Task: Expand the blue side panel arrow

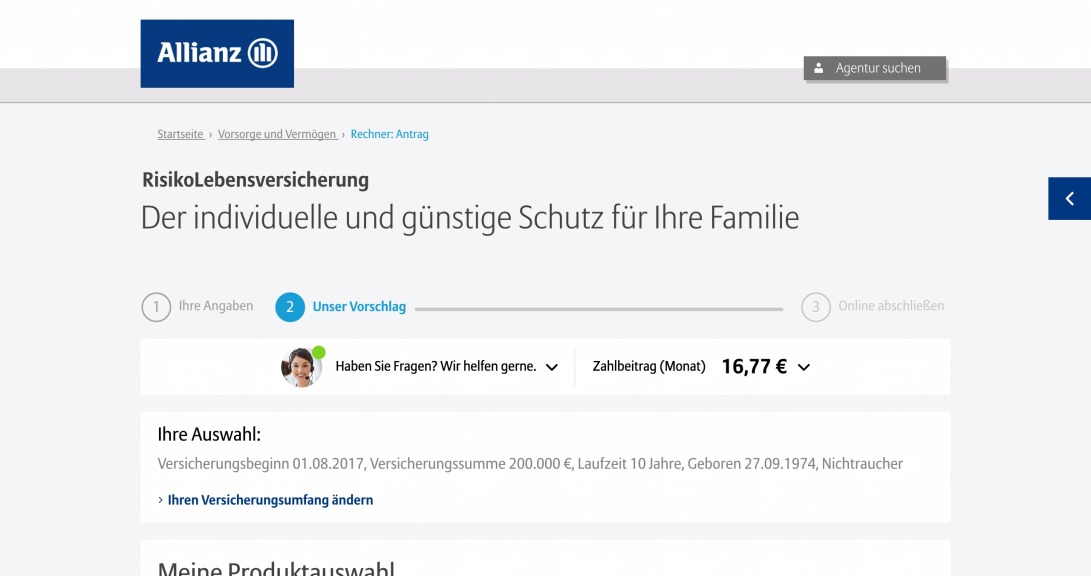Action: coord(1069,199)
